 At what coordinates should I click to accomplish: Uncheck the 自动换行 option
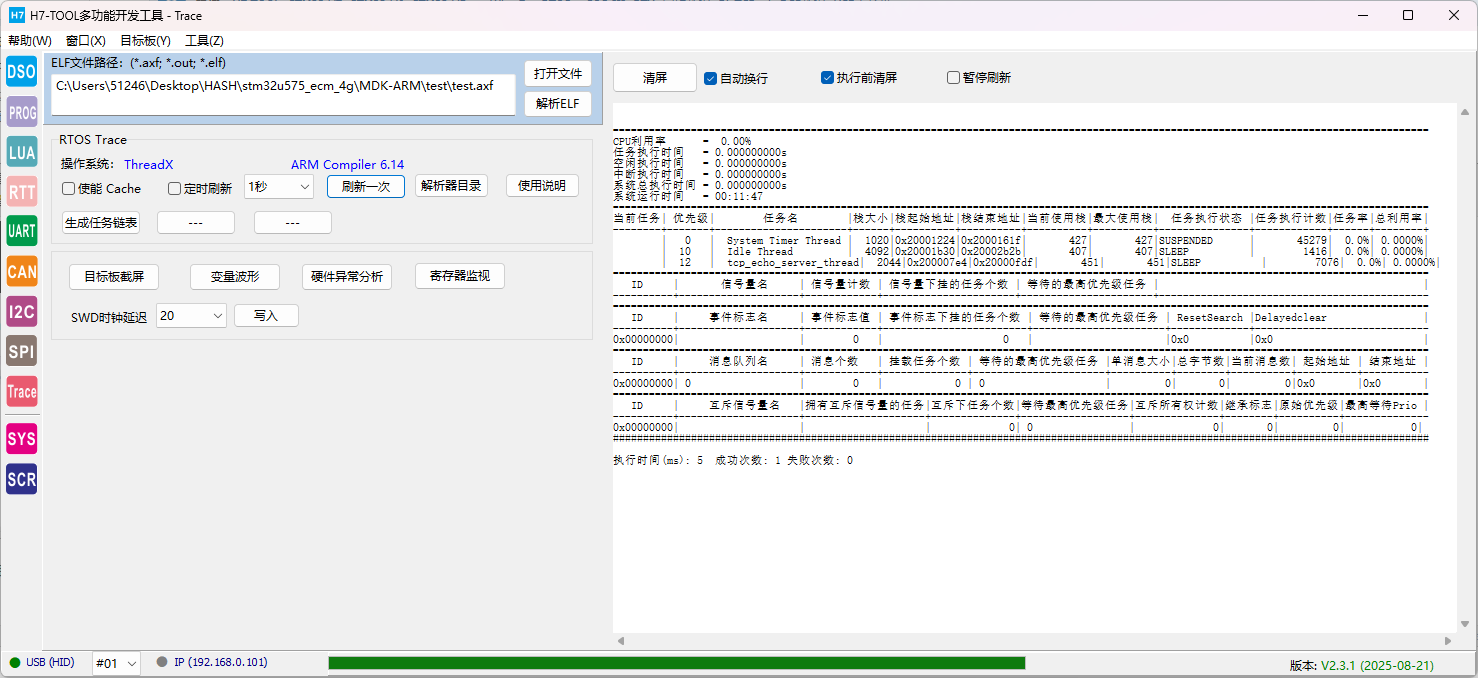click(711, 78)
